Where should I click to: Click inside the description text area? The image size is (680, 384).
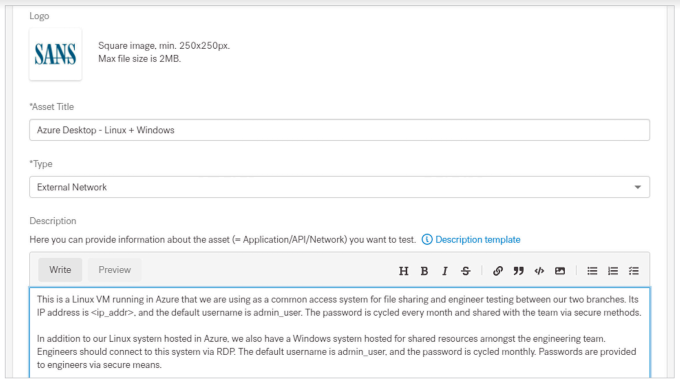click(x=340, y=332)
